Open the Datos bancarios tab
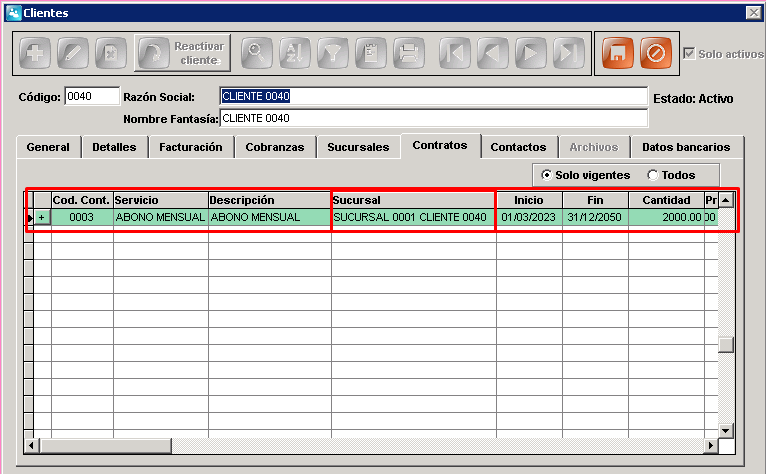766x474 pixels. 686,147
